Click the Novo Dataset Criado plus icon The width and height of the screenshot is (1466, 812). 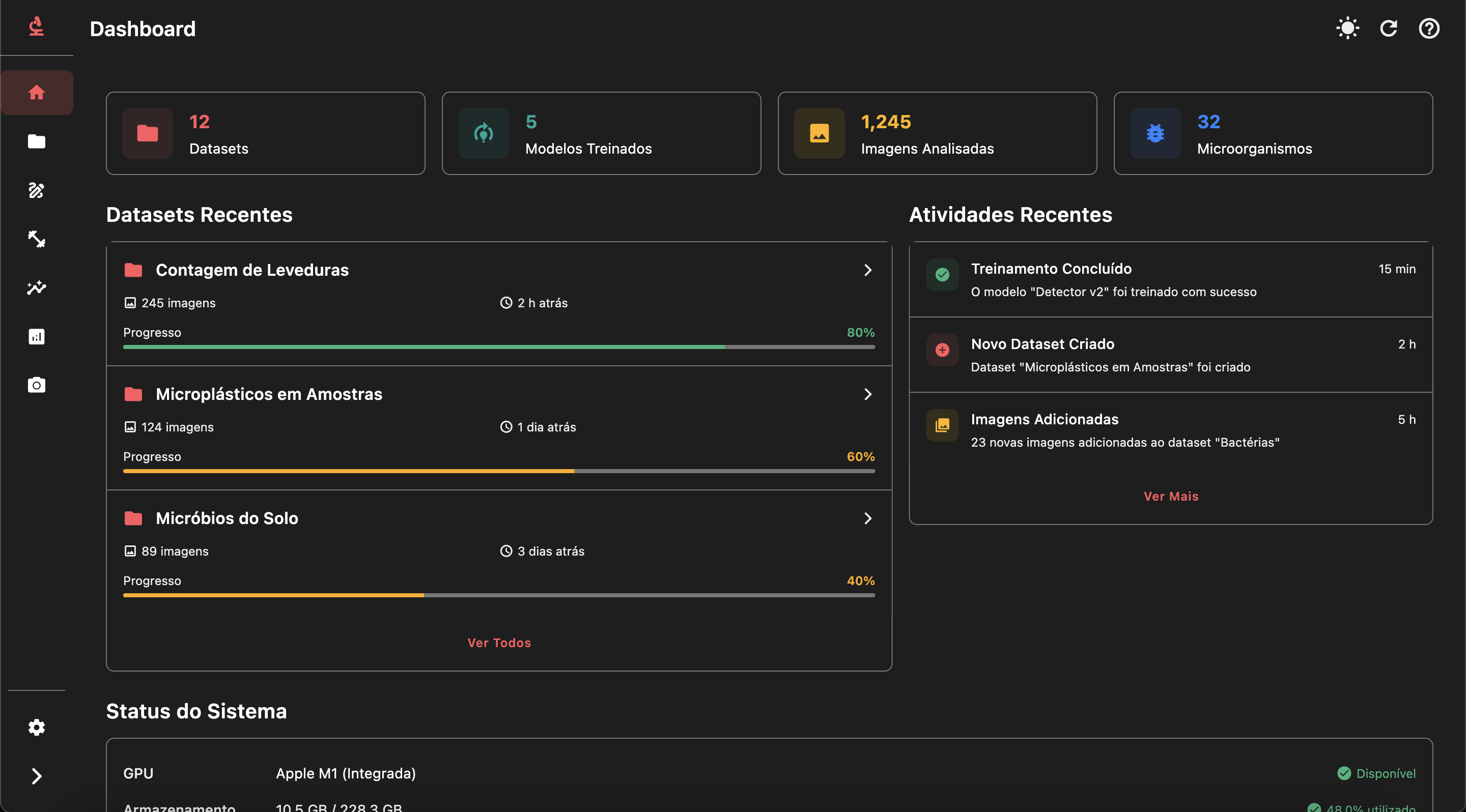942,350
